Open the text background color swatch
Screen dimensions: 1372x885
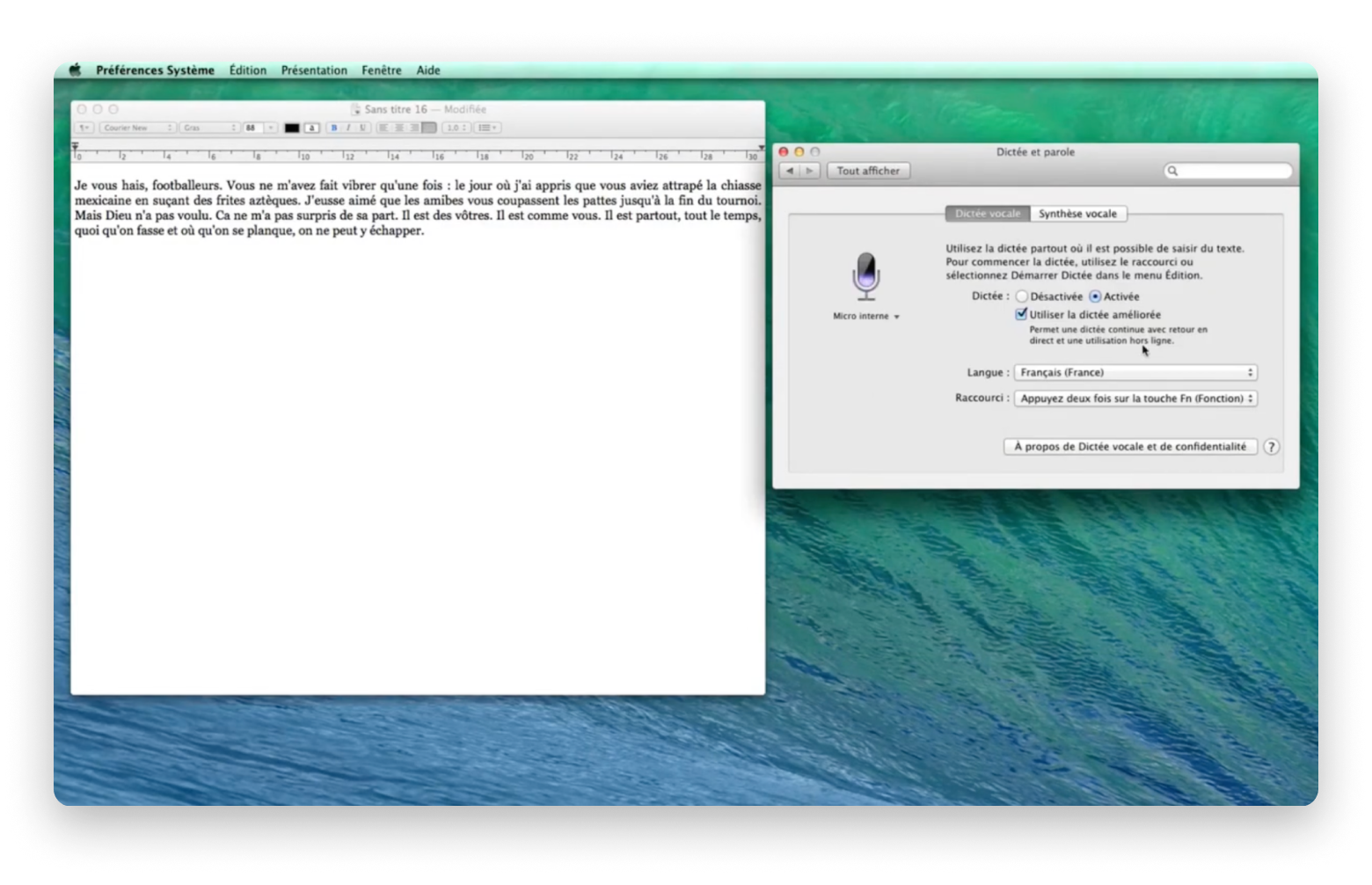tap(311, 128)
